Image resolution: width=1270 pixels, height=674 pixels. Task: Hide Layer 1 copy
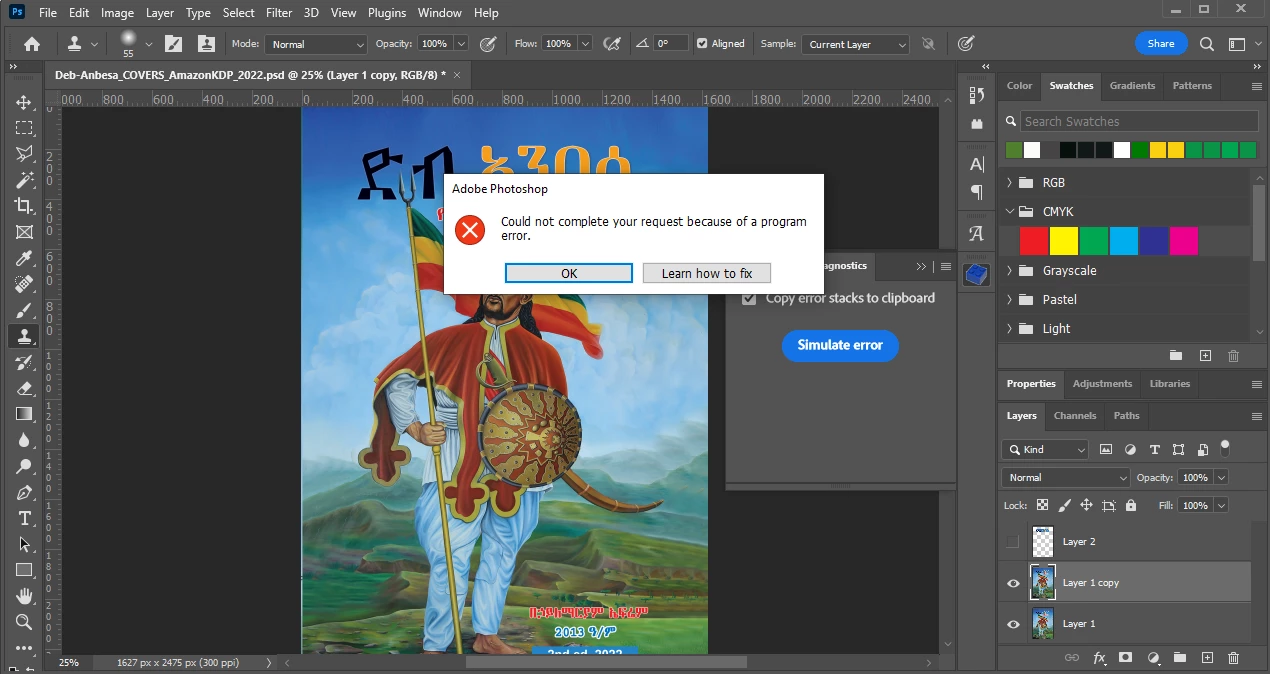[x=1013, y=583]
